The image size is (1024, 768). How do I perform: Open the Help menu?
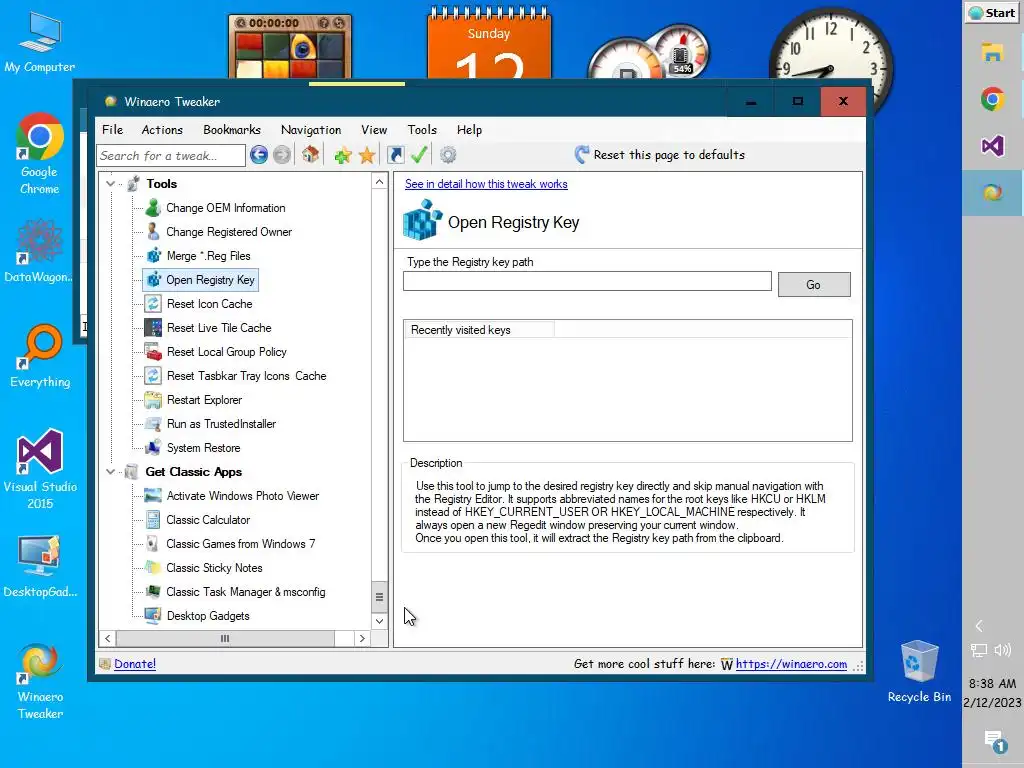[x=469, y=129]
